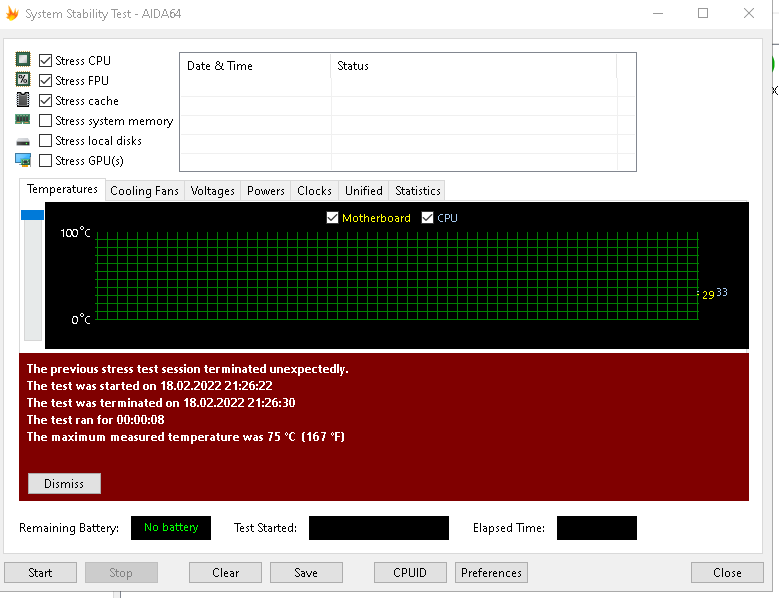The height and width of the screenshot is (598, 779).
Task: Minimize the AIDA64 window
Action: pos(658,13)
